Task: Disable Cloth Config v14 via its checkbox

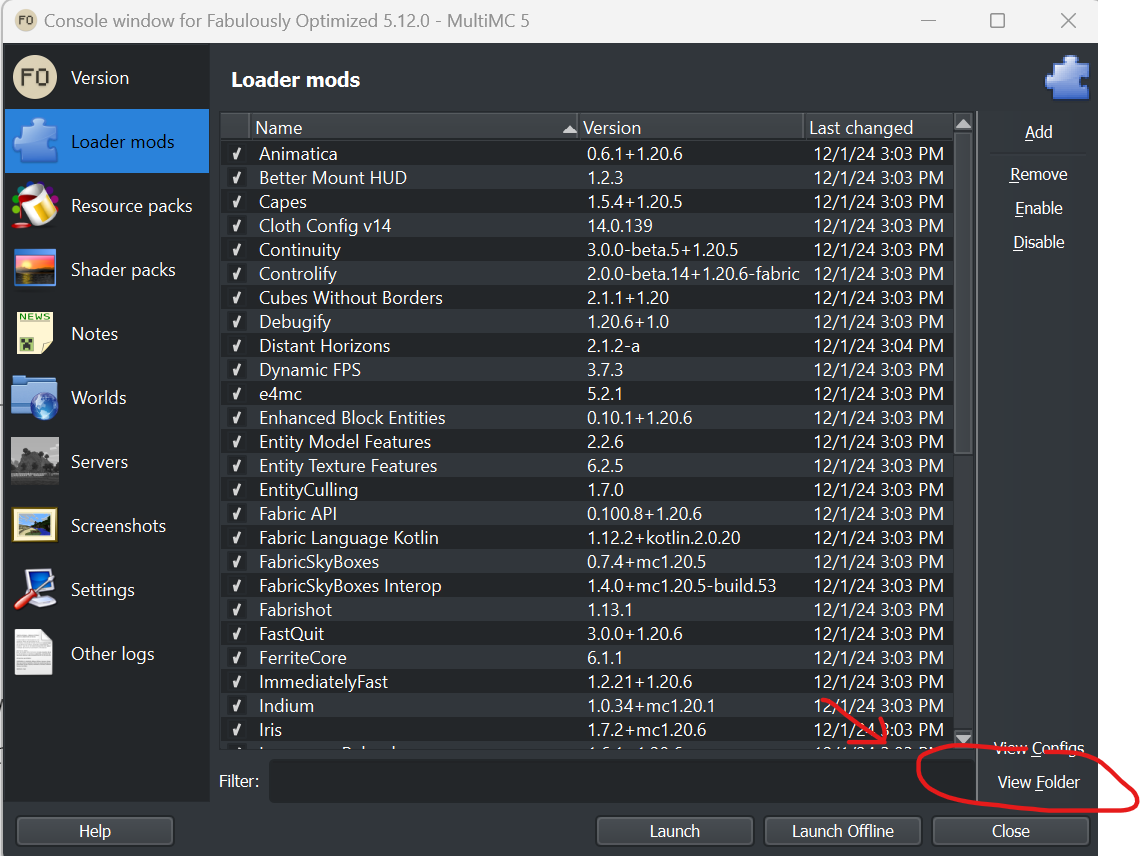Action: 237,226
